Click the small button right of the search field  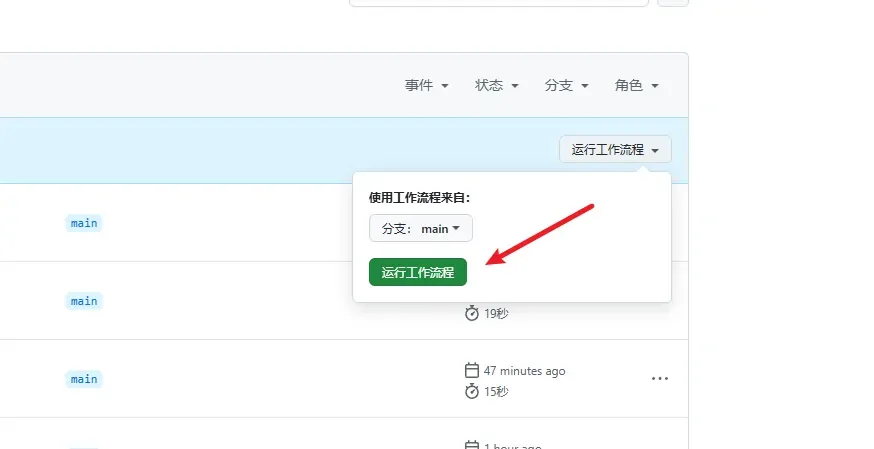[673, 3]
